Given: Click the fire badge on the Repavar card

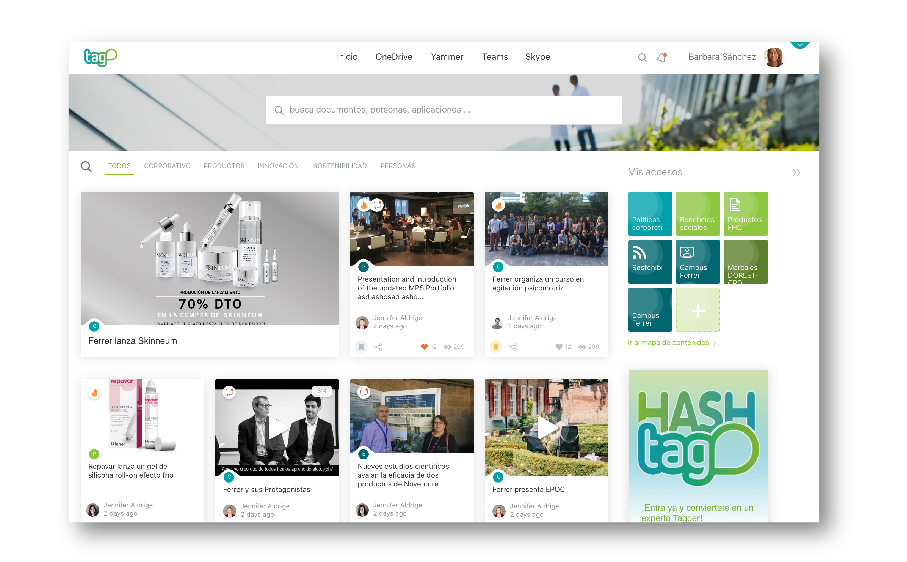Looking at the screenshot, I should pyautogui.click(x=94, y=393).
